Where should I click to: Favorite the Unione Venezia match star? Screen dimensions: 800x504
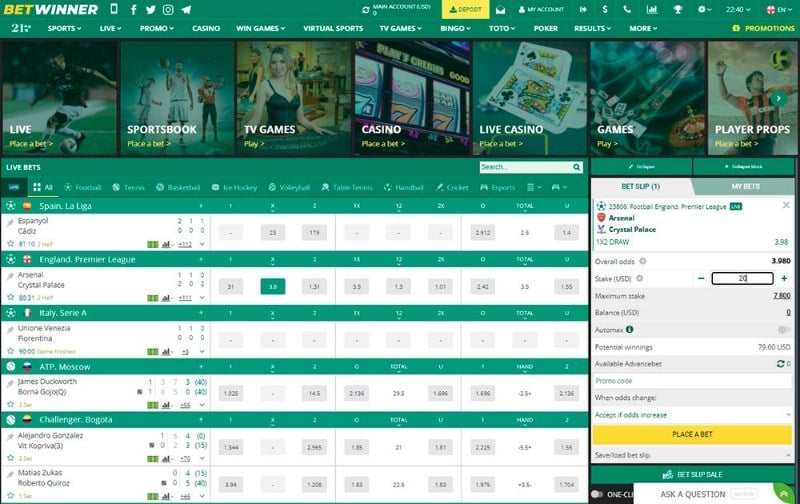tap(10, 350)
